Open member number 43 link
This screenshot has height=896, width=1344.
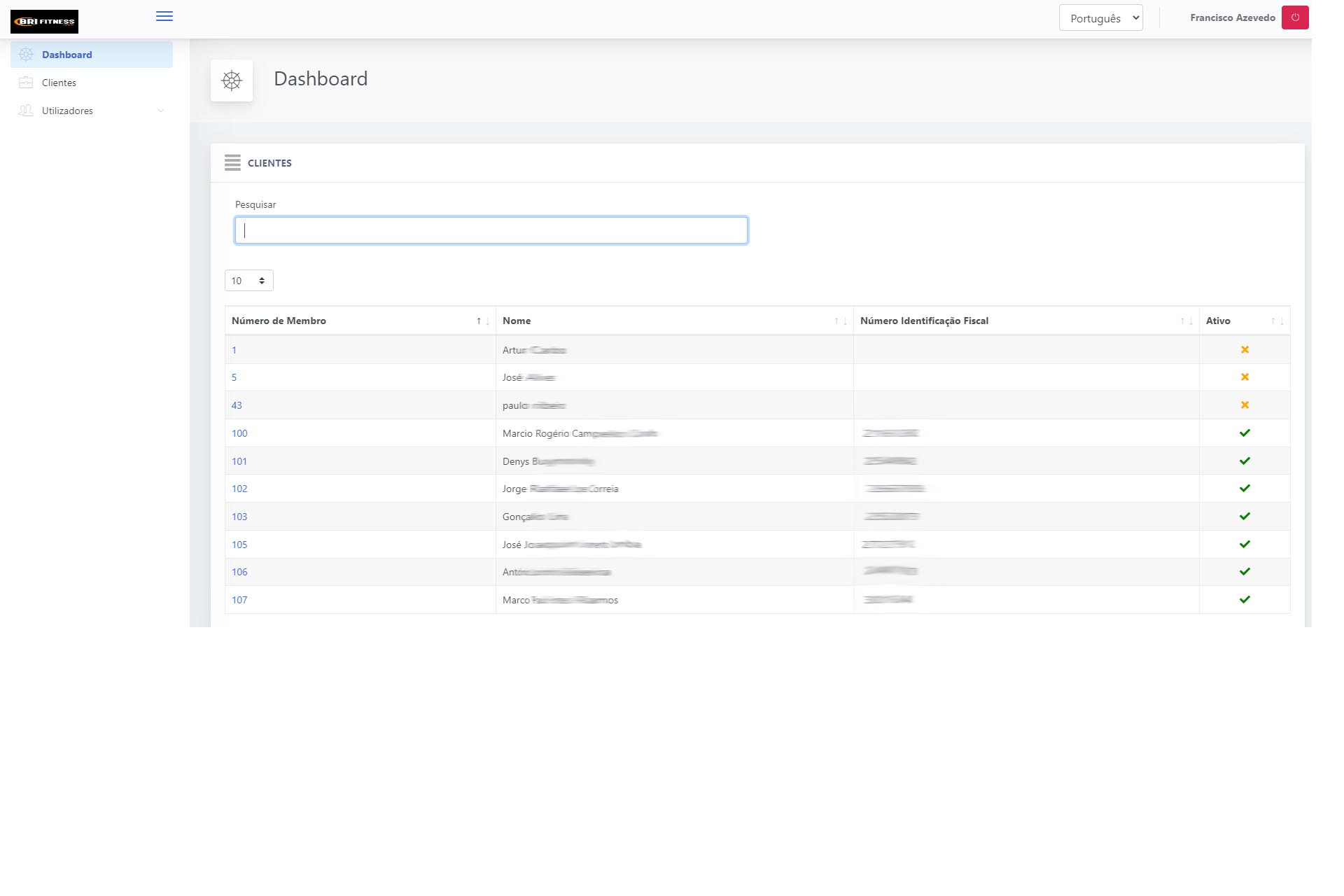tap(237, 405)
